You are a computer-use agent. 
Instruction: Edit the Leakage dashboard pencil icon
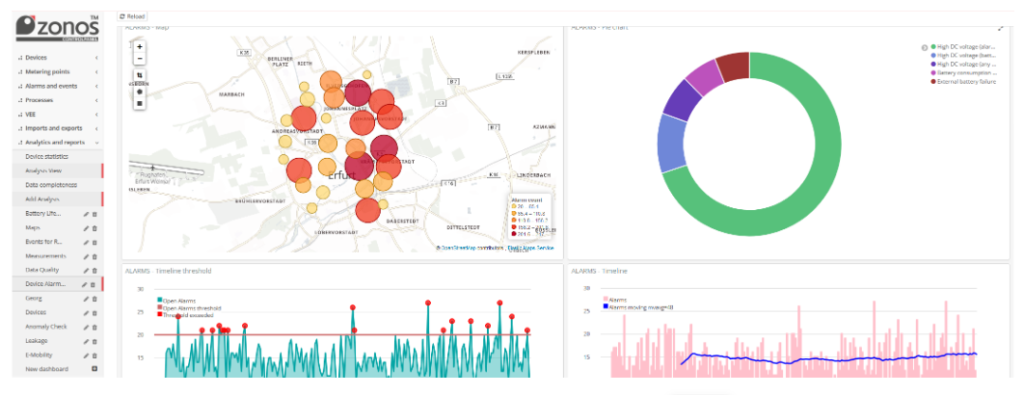click(x=86, y=341)
